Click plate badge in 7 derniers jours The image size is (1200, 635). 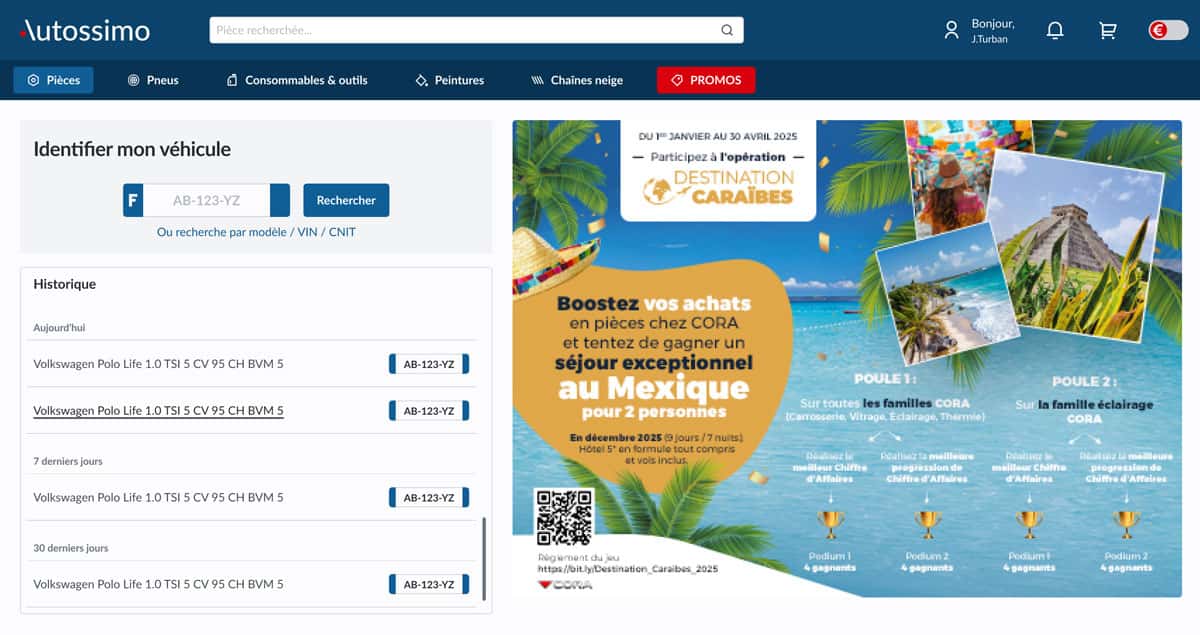pos(428,497)
